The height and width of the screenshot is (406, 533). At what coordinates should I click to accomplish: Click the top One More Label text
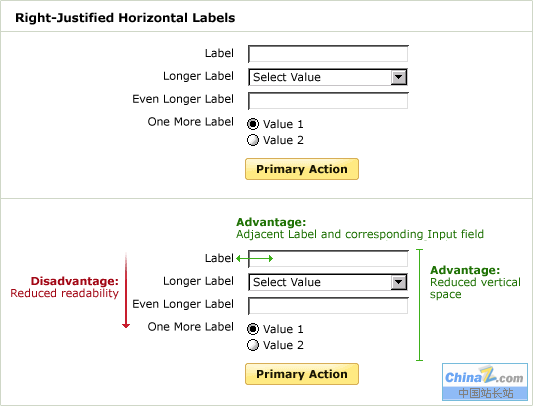coord(191,122)
